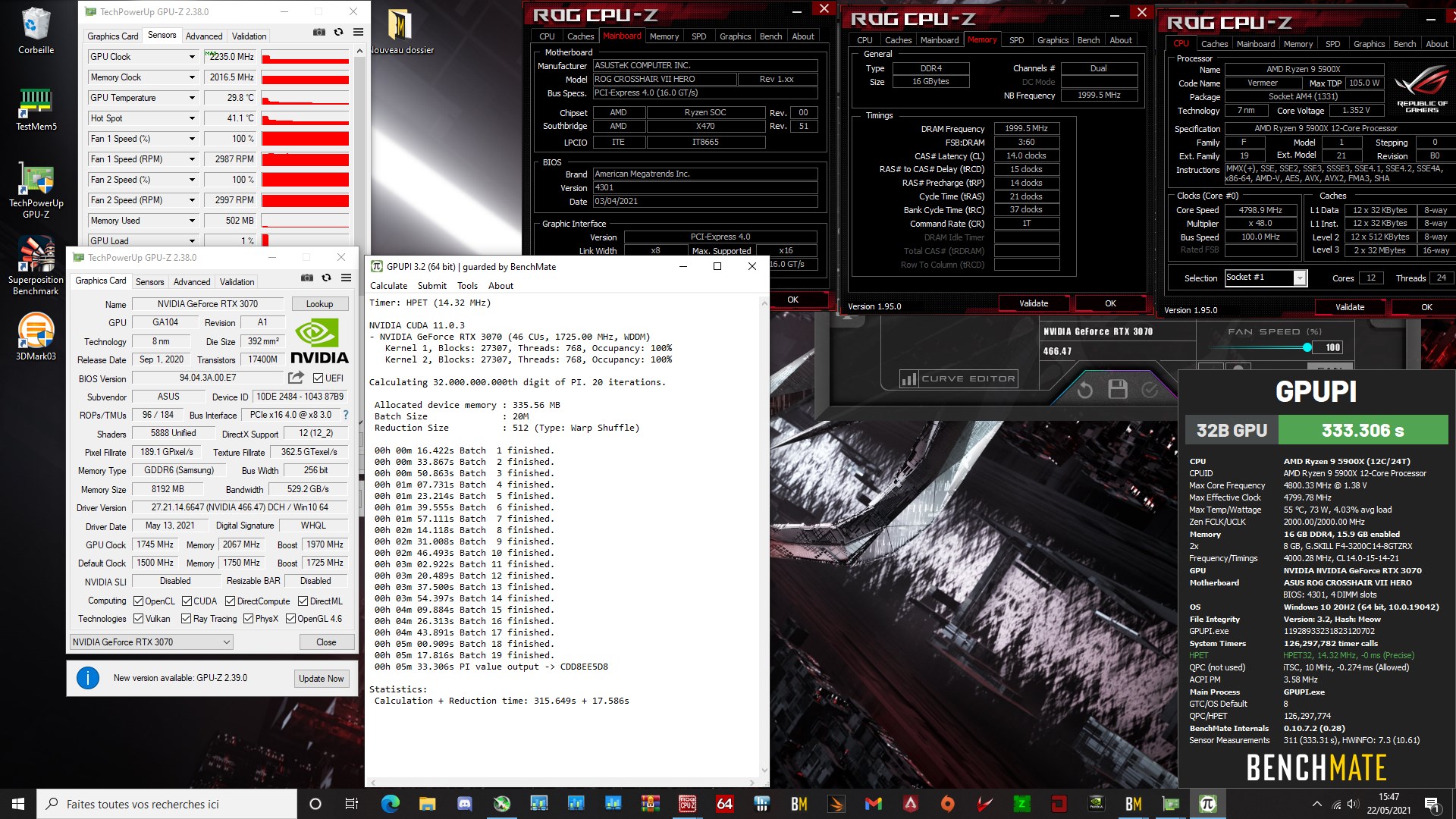Viewport: 1456px width, 819px height.
Task: Switch to SPD tab in CPU-Z Memory window
Action: click(1016, 40)
